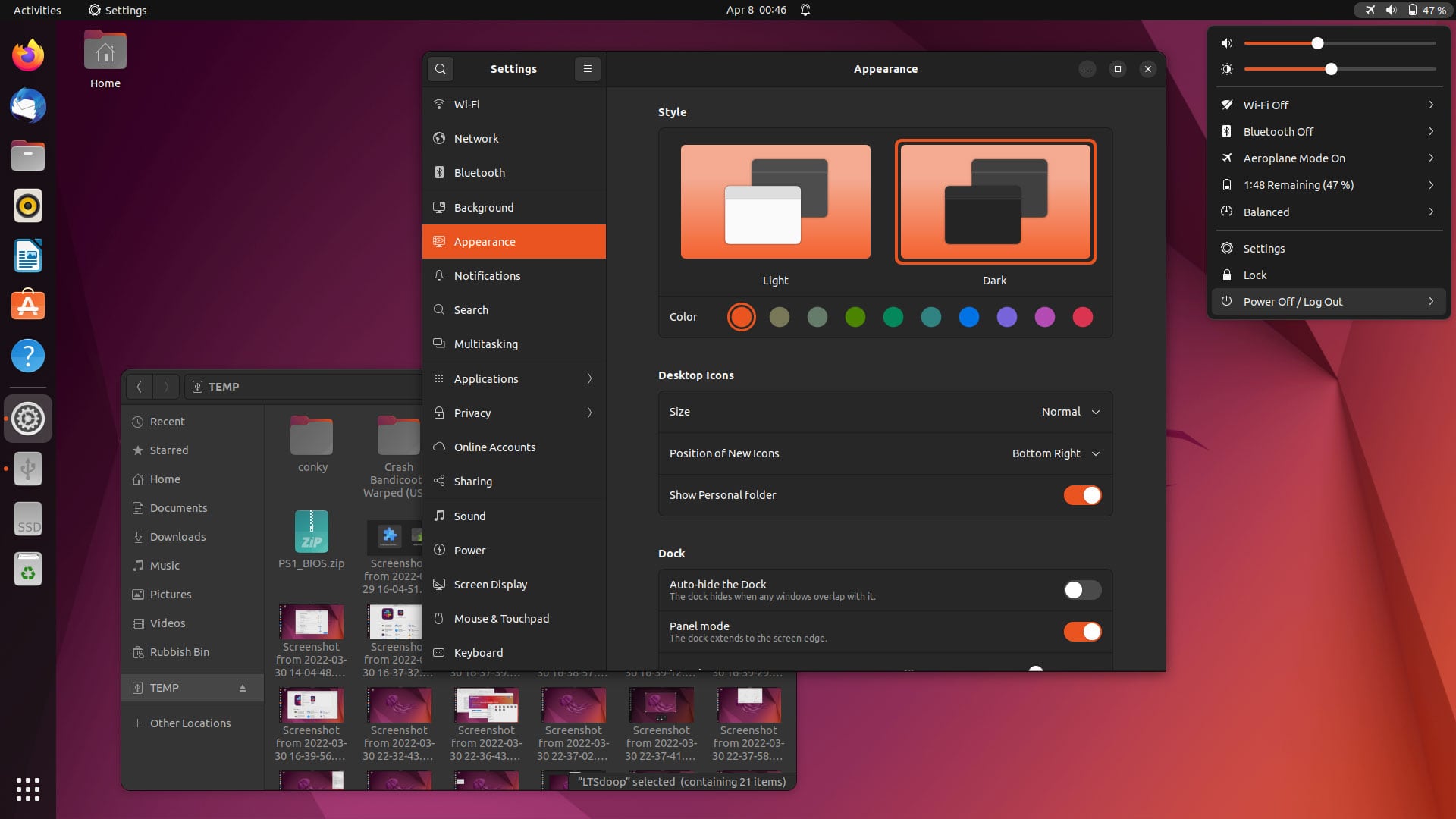Screen dimensions: 1456x819
Task: Select the Bluetooth section in Settings sidebar
Action: point(479,172)
